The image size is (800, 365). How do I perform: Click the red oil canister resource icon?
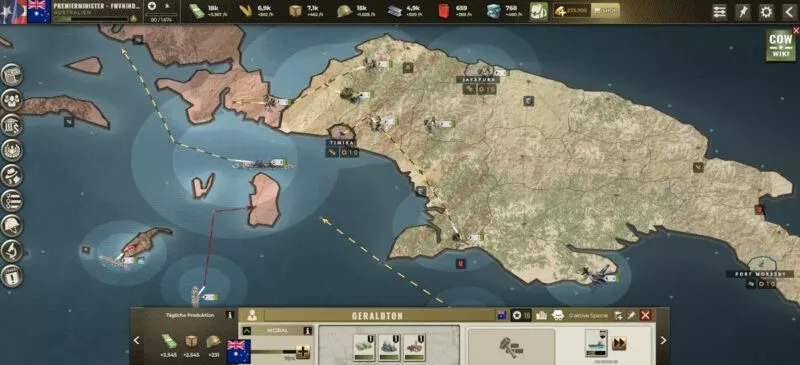[x=444, y=11]
